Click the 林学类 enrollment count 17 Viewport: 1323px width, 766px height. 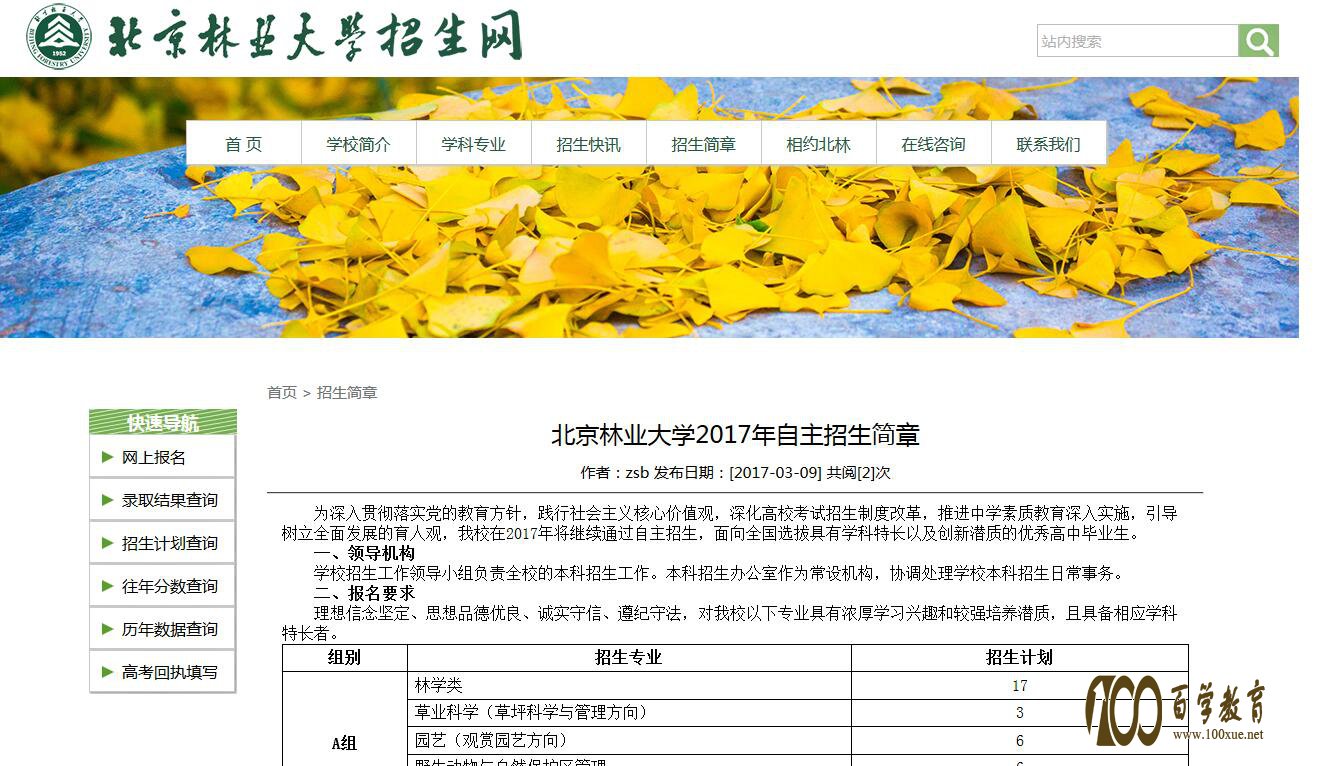coord(1020,685)
